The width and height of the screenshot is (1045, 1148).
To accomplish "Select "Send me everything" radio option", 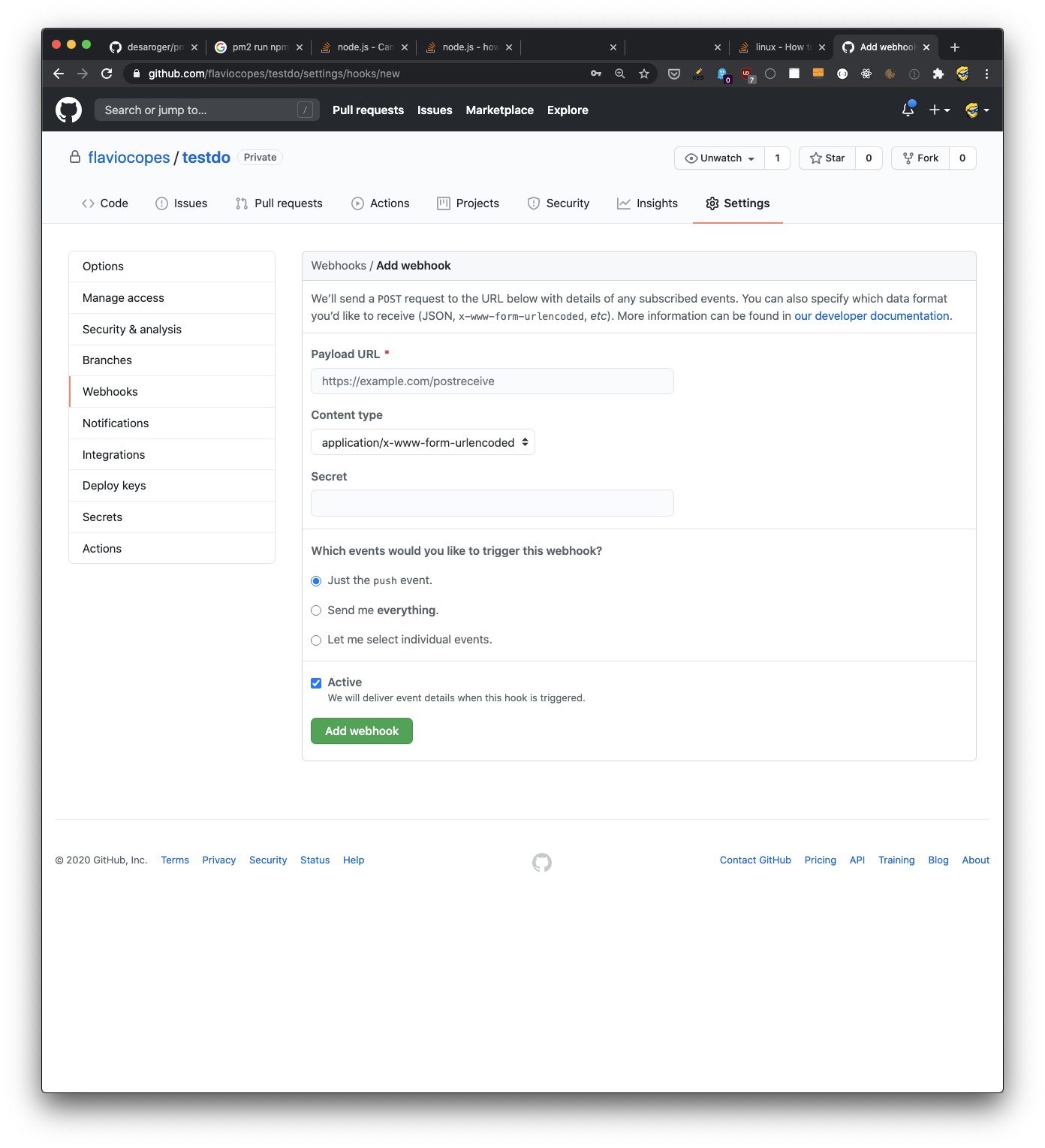I will [x=316, y=610].
